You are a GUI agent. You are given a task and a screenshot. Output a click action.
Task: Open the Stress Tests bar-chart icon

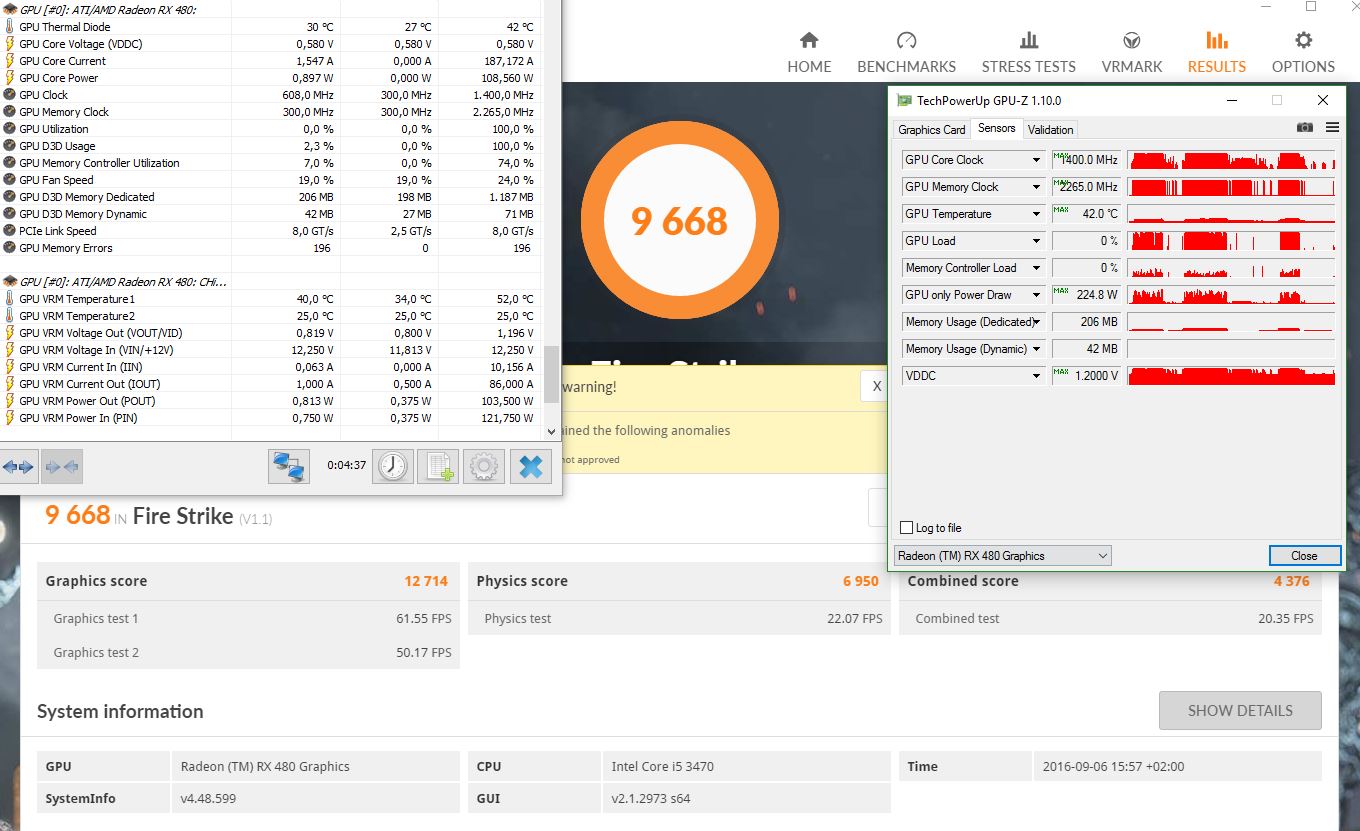coord(1028,41)
